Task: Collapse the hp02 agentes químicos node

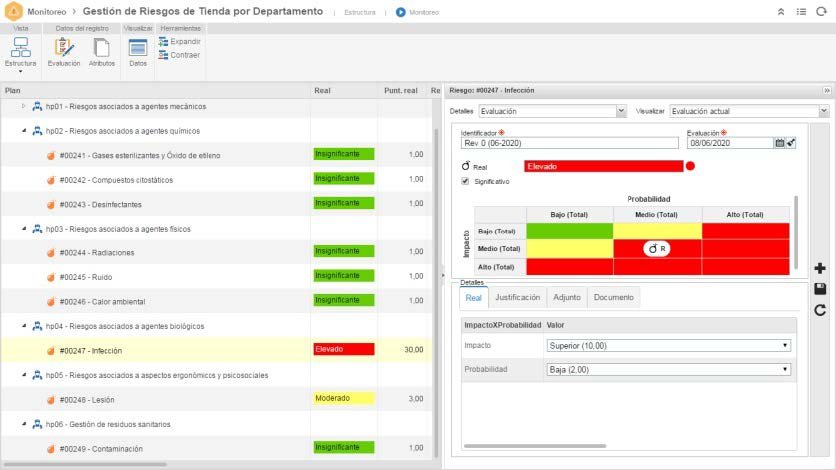Action: point(24,131)
